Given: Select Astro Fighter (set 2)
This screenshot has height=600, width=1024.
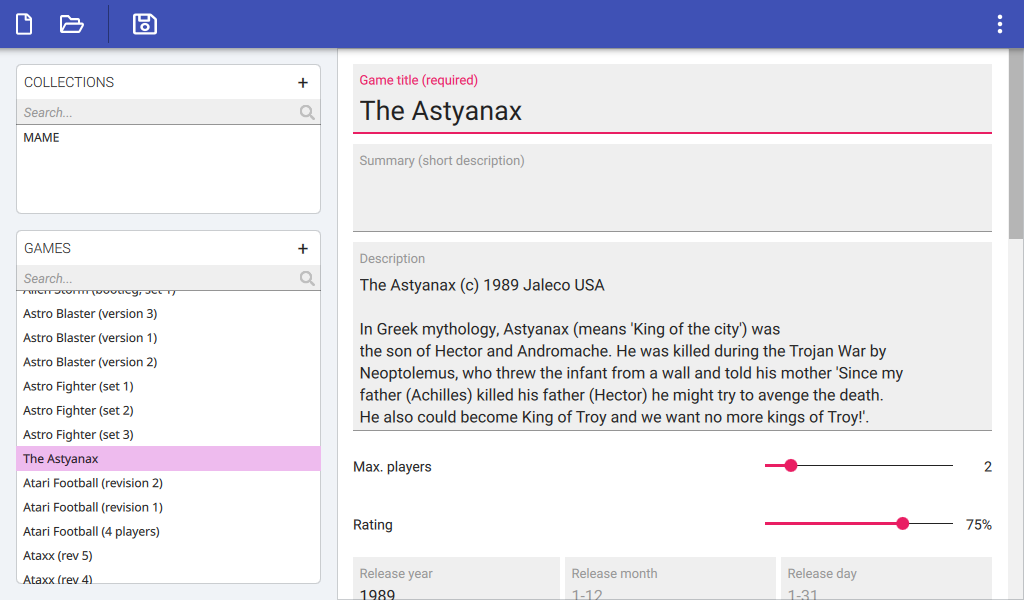Looking at the screenshot, I should (168, 410).
